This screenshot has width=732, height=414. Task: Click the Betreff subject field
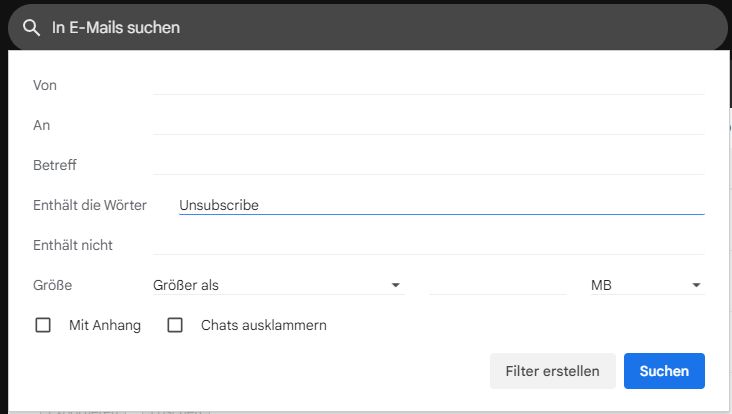[x=428, y=165]
